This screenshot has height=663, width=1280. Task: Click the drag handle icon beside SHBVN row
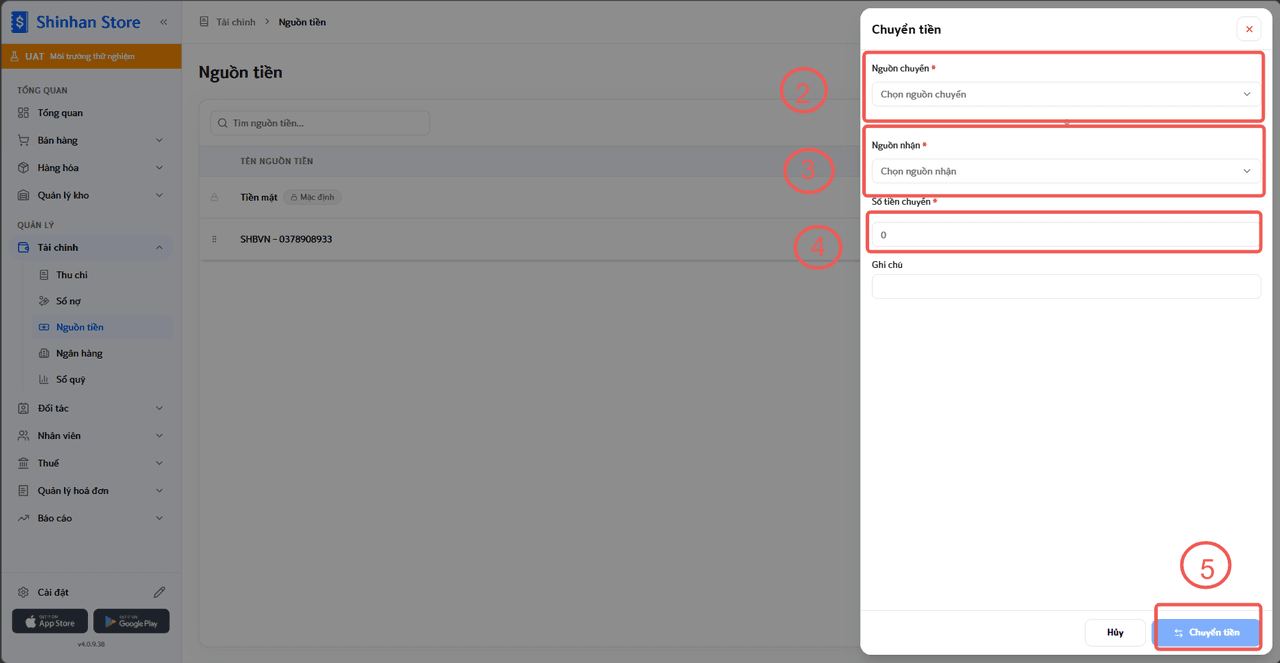[x=214, y=239]
